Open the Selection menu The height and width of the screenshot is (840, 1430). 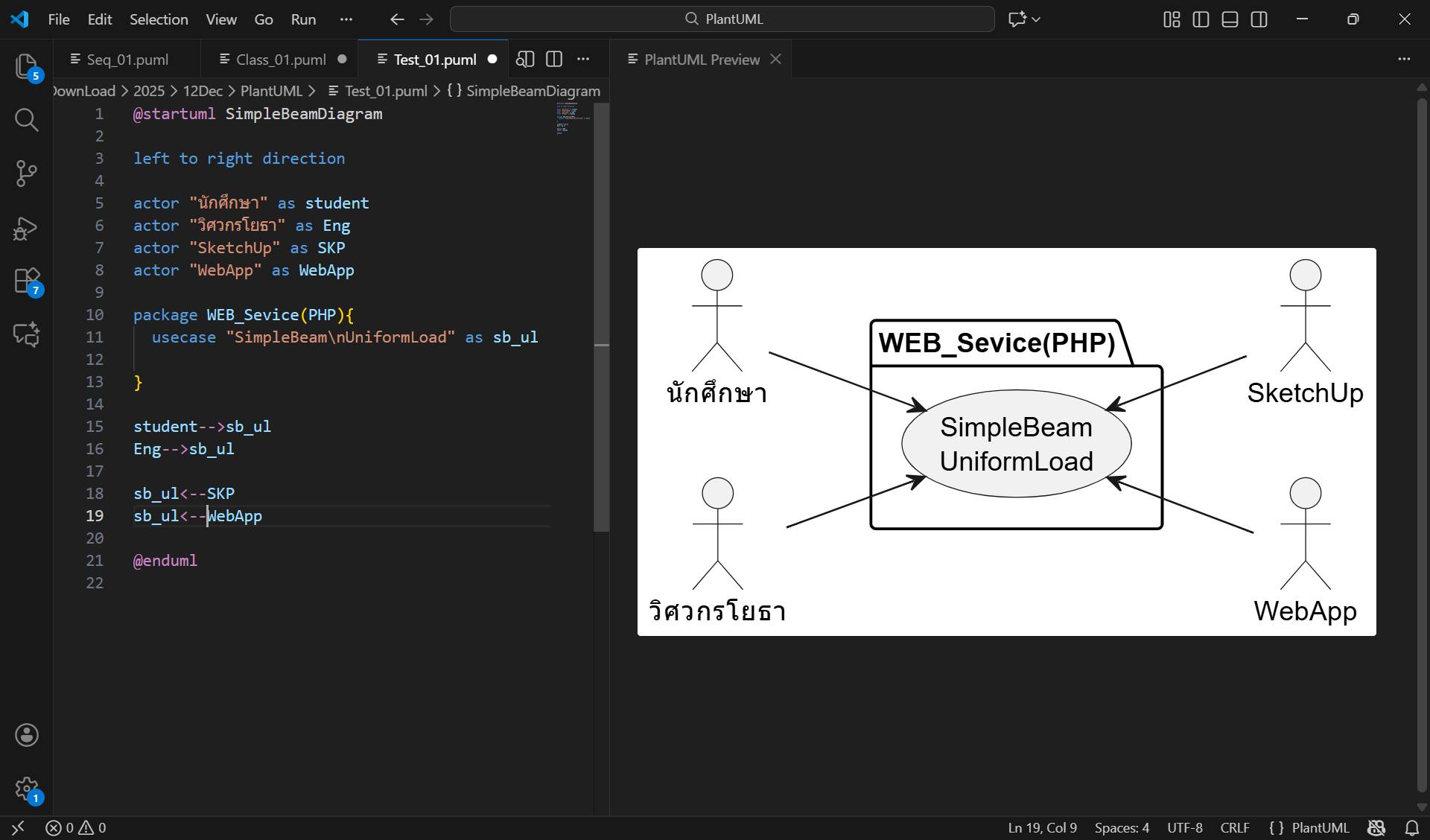pyautogui.click(x=159, y=19)
